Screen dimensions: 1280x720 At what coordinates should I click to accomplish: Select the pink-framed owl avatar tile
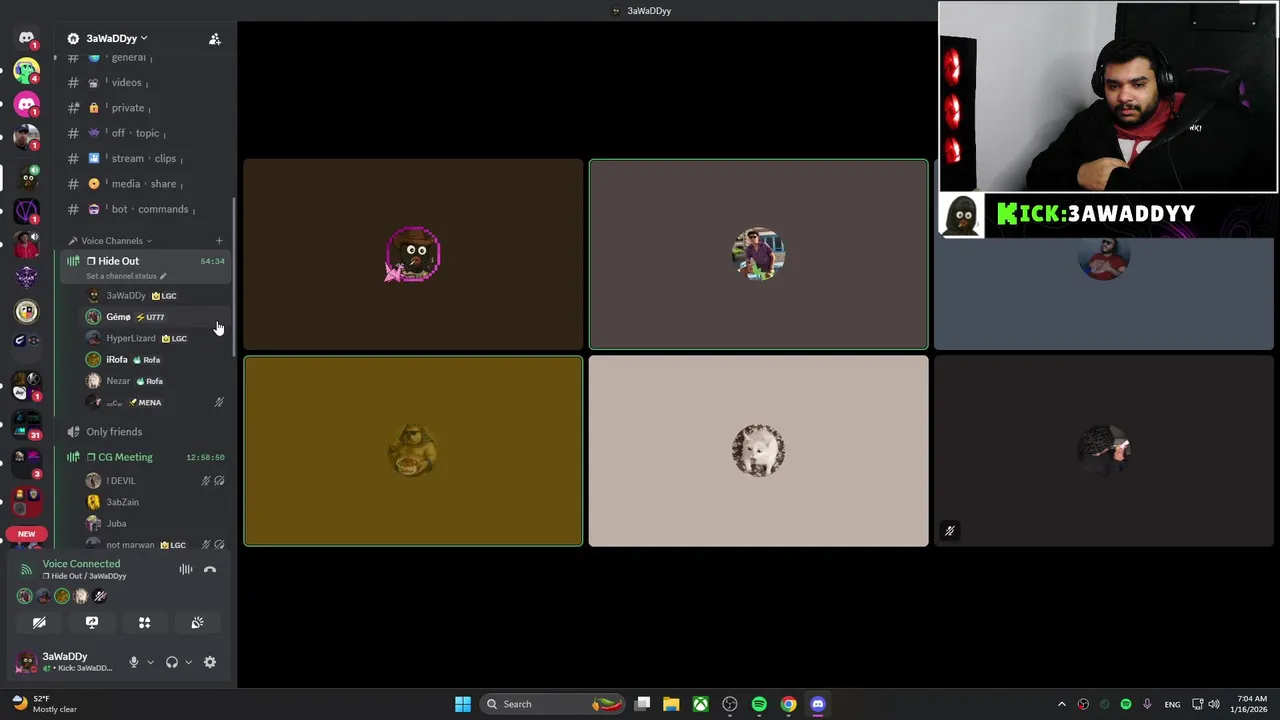coord(413,255)
